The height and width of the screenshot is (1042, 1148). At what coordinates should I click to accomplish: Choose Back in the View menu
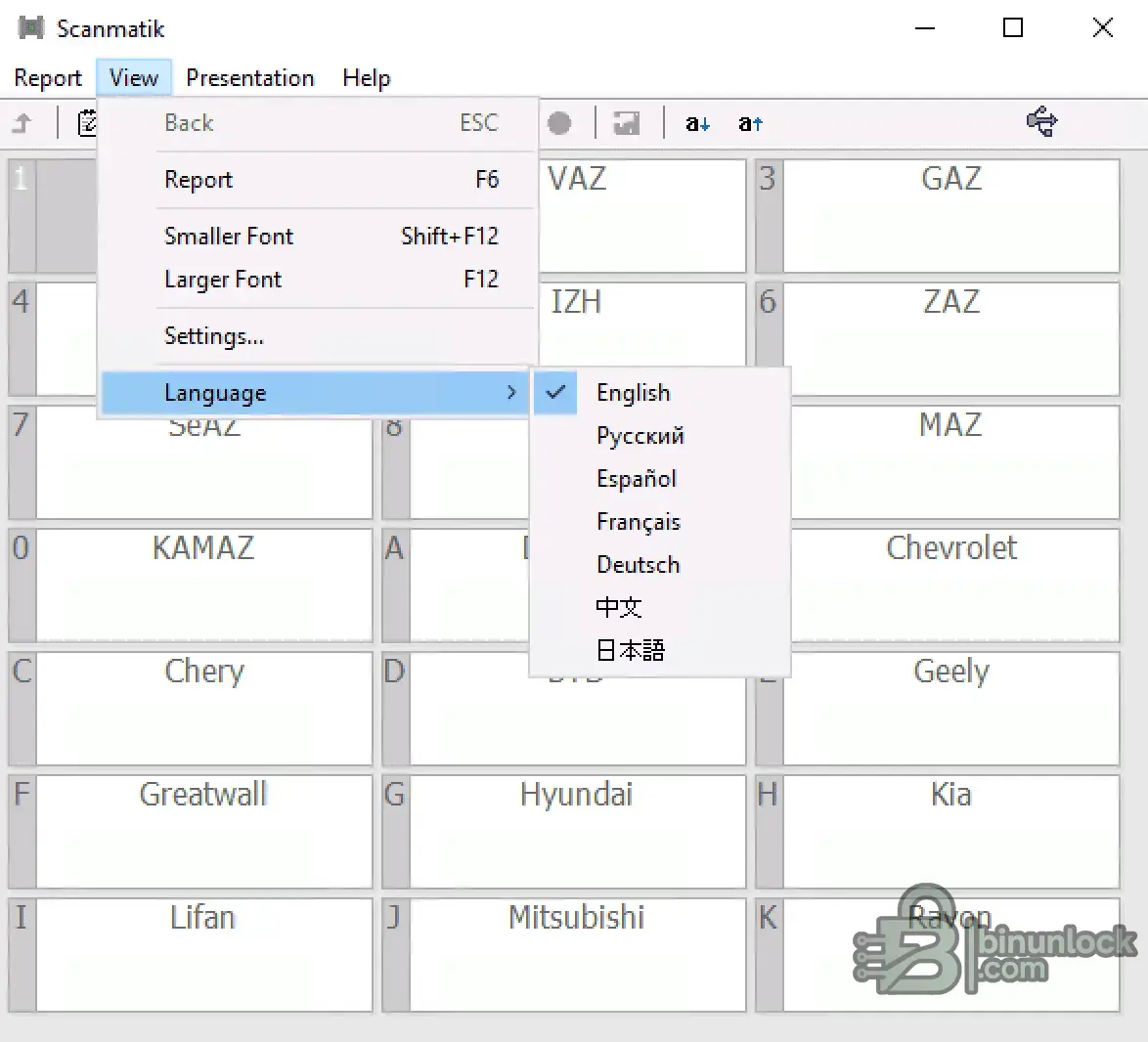[318, 123]
